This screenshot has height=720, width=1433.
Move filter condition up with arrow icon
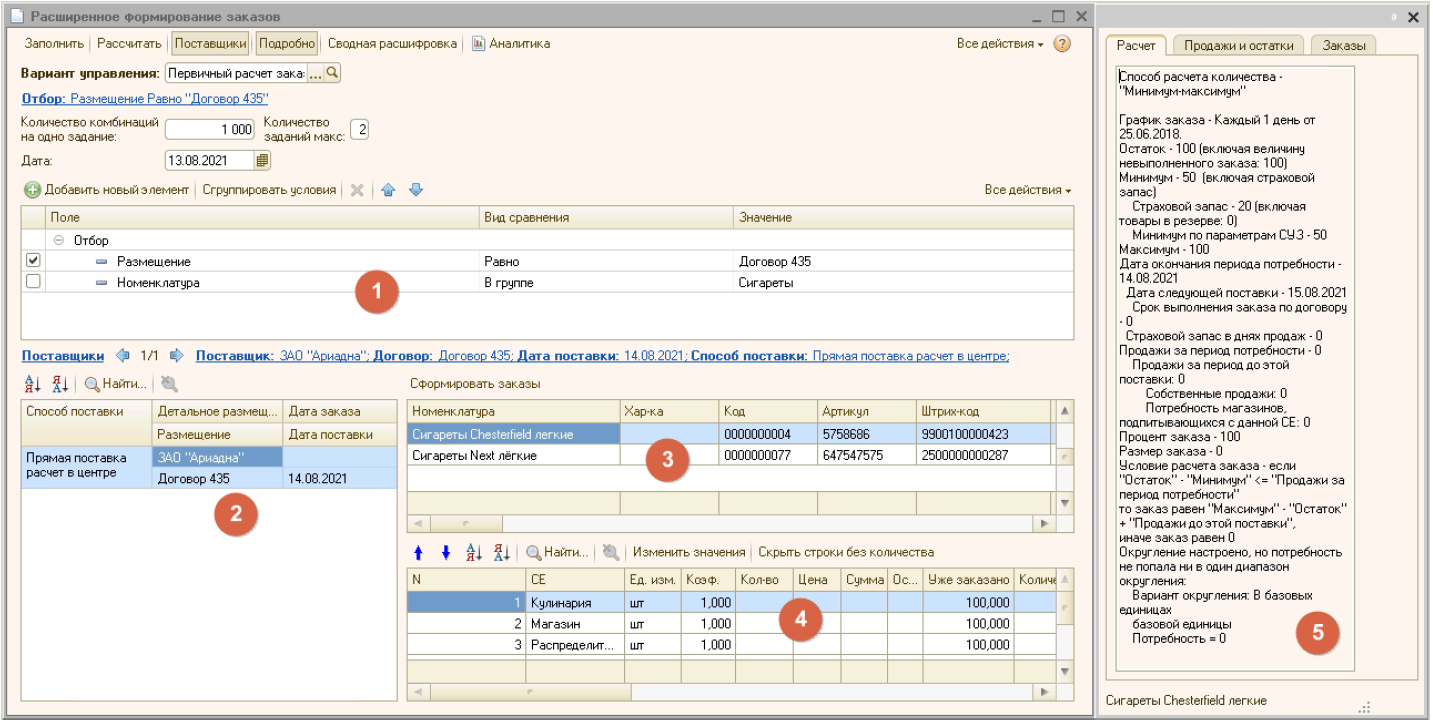(x=388, y=190)
